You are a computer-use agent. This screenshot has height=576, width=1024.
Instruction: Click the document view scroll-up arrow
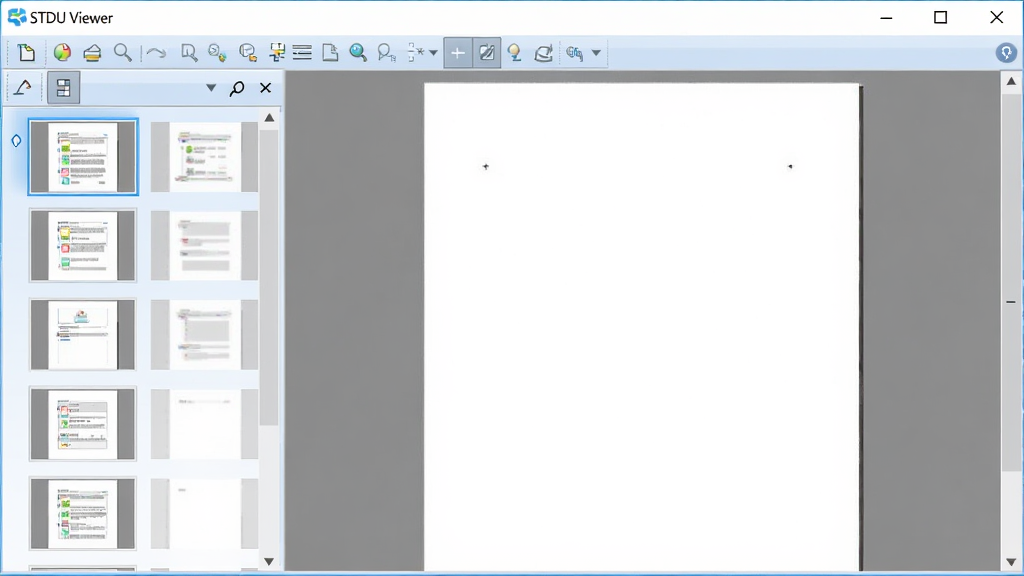(x=1011, y=82)
